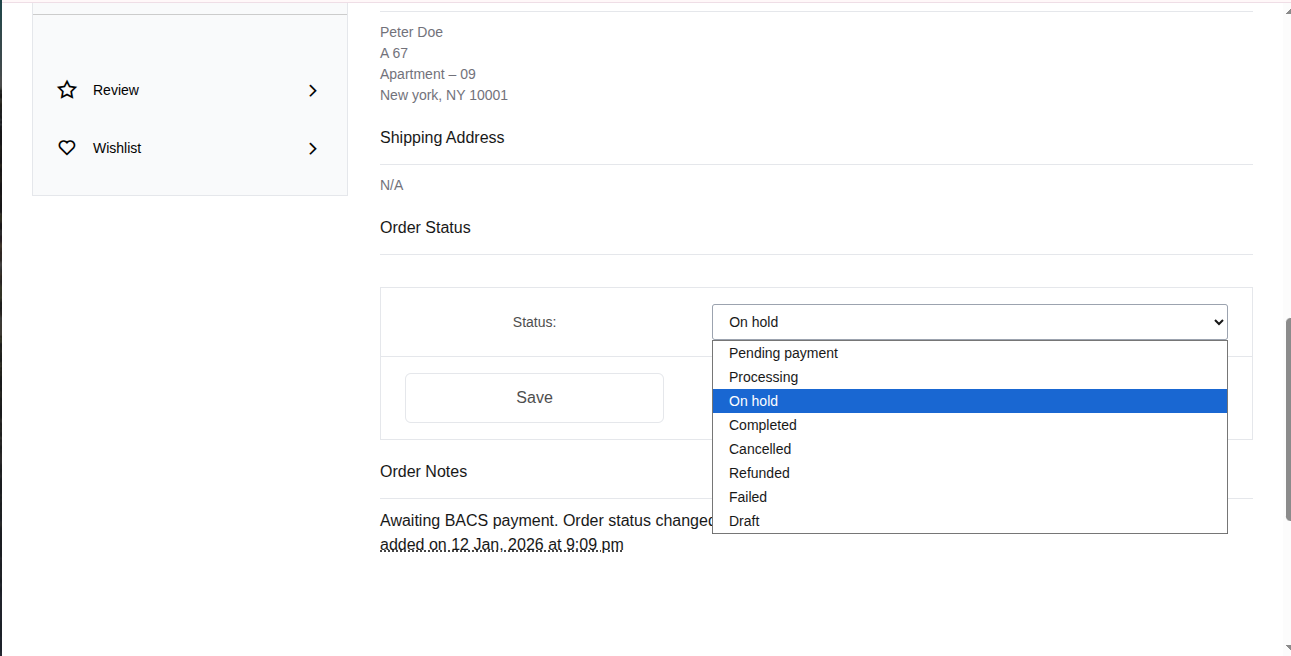Image resolution: width=1291 pixels, height=656 pixels.
Task: Keep On hold as the selected status
Action: click(753, 401)
